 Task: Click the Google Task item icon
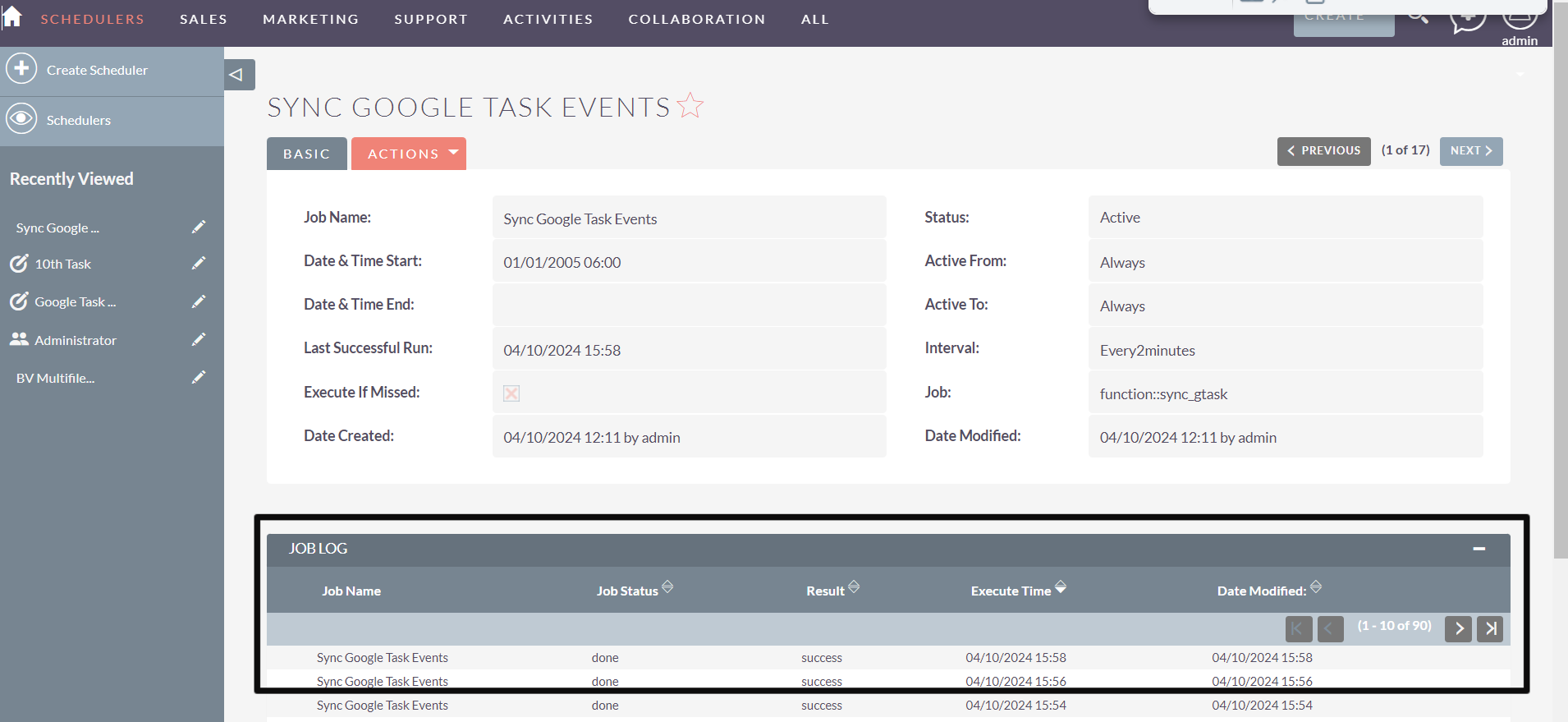[x=19, y=301]
